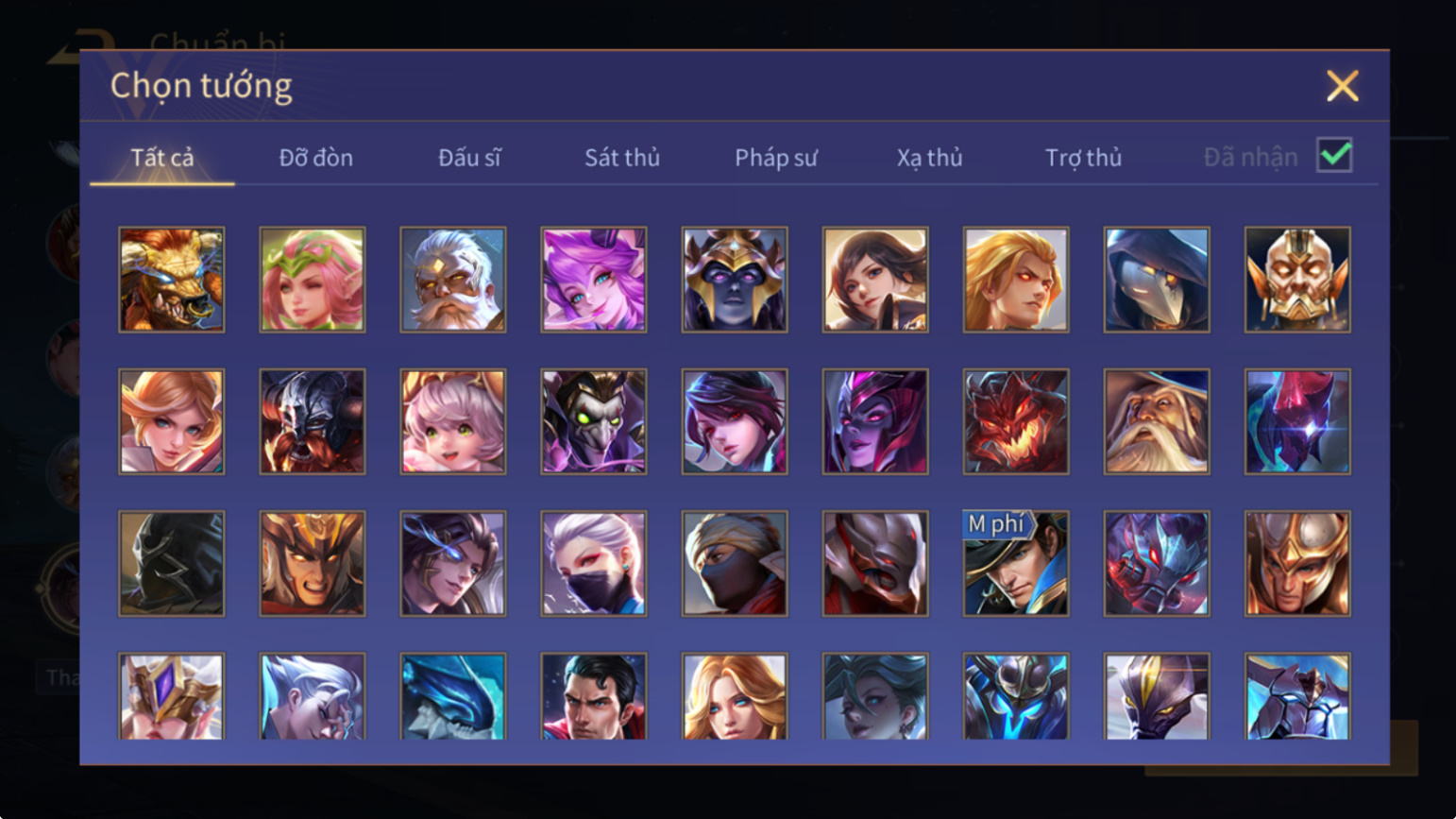Open the 'Đấu sĩ' tab

(x=469, y=158)
